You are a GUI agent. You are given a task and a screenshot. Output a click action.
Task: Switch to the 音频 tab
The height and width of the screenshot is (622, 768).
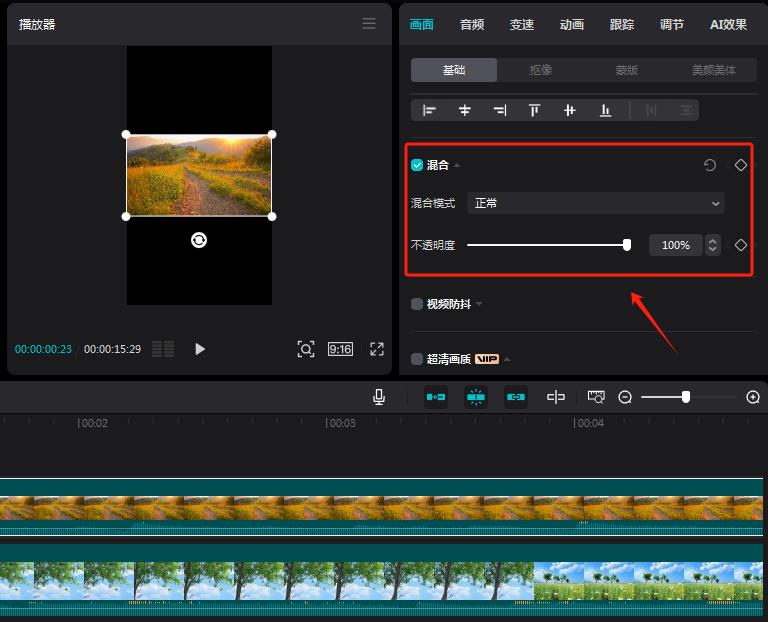coord(472,24)
